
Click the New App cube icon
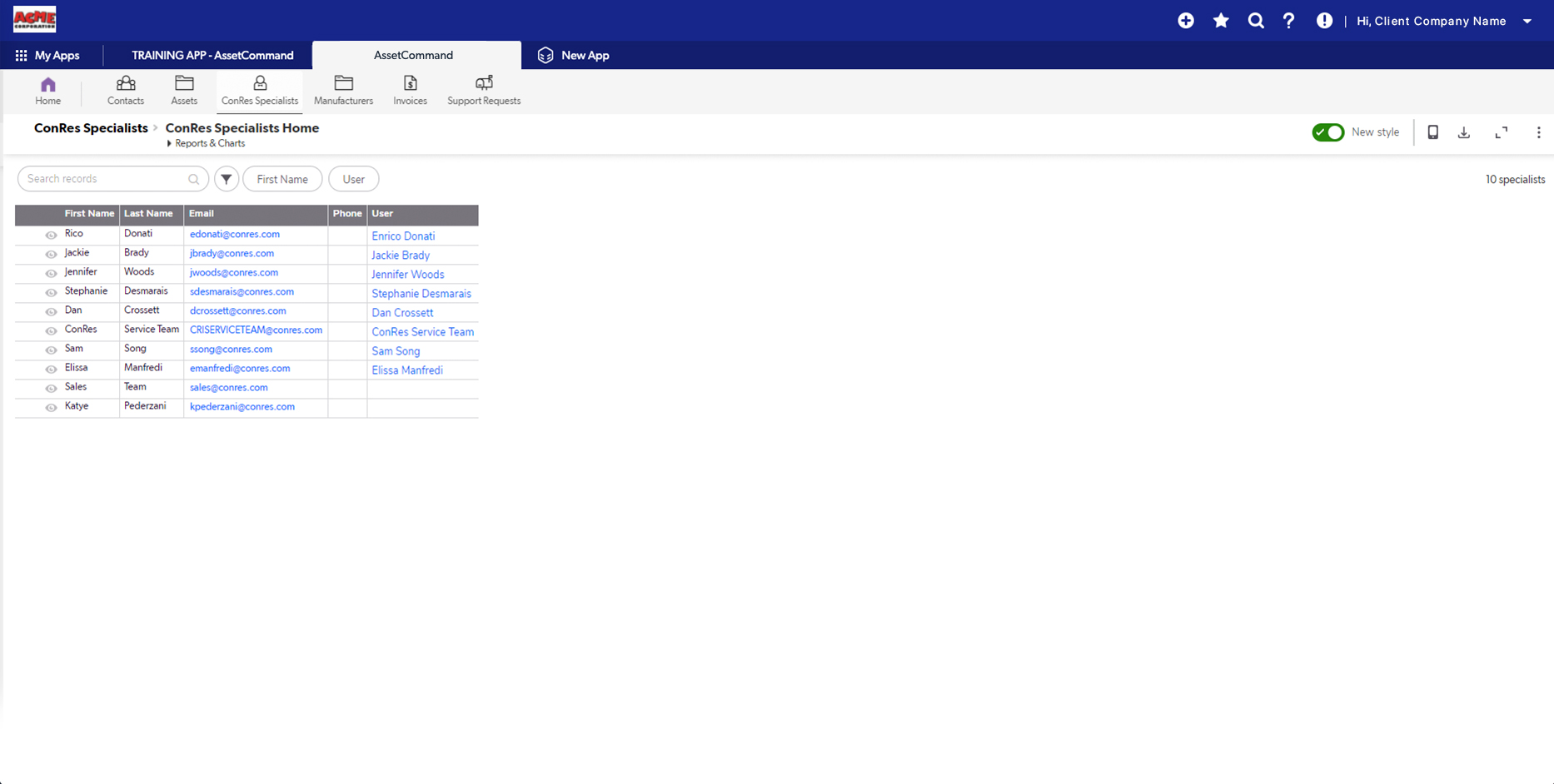pos(545,56)
